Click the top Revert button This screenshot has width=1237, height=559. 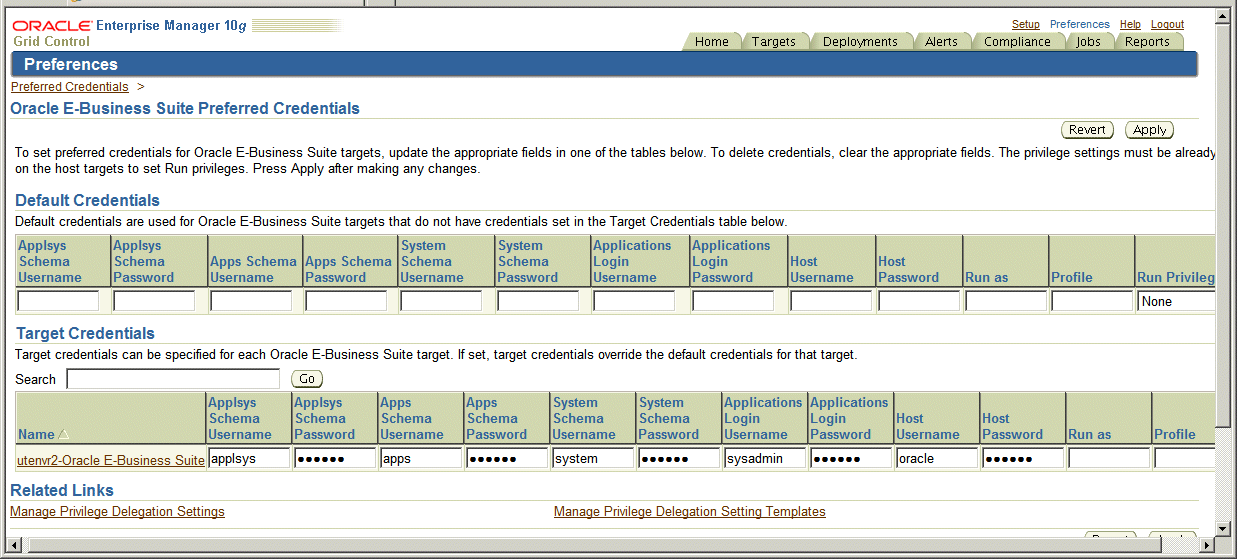click(x=1087, y=130)
